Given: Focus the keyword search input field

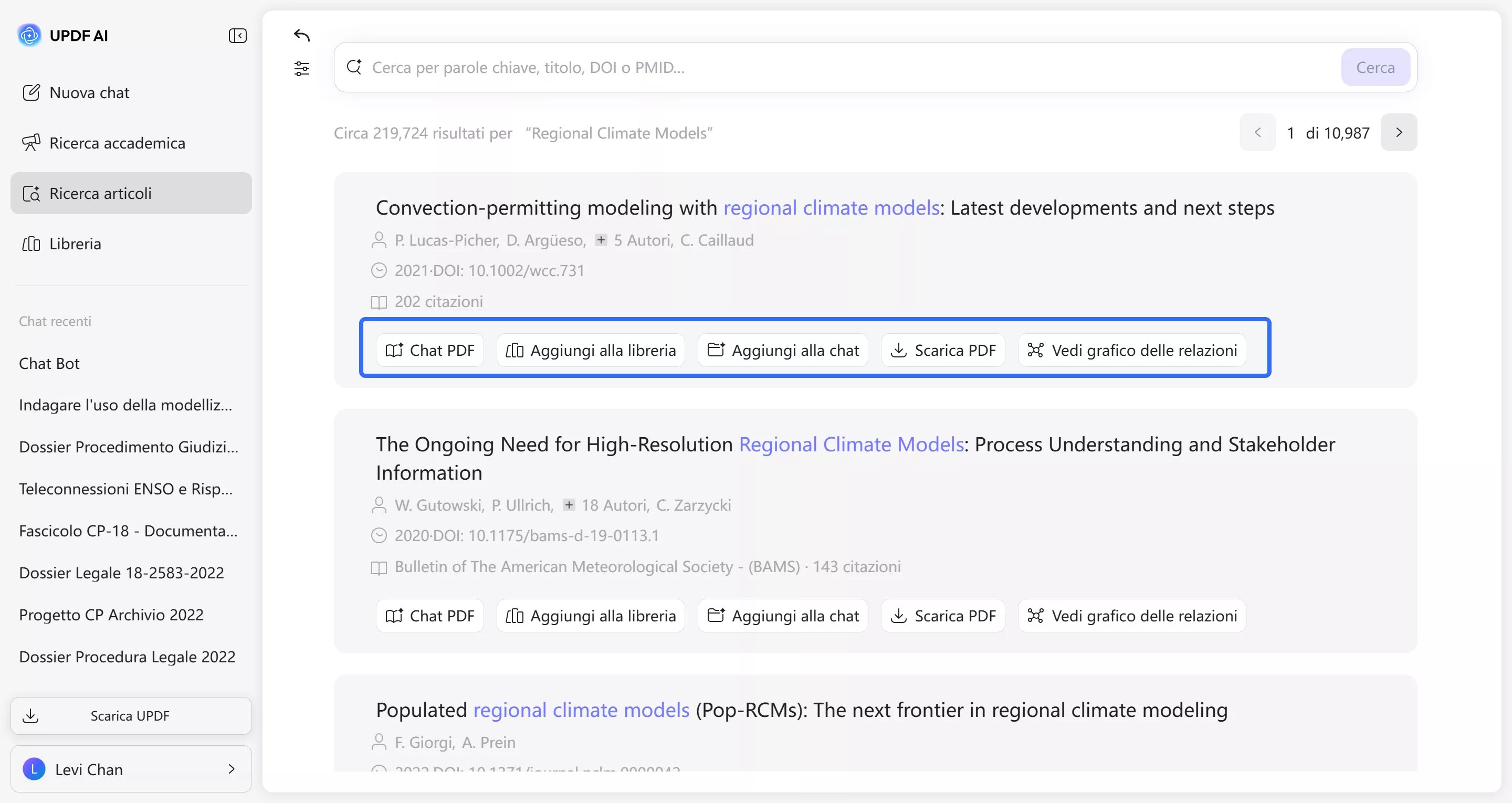Looking at the screenshot, I should tap(845, 68).
